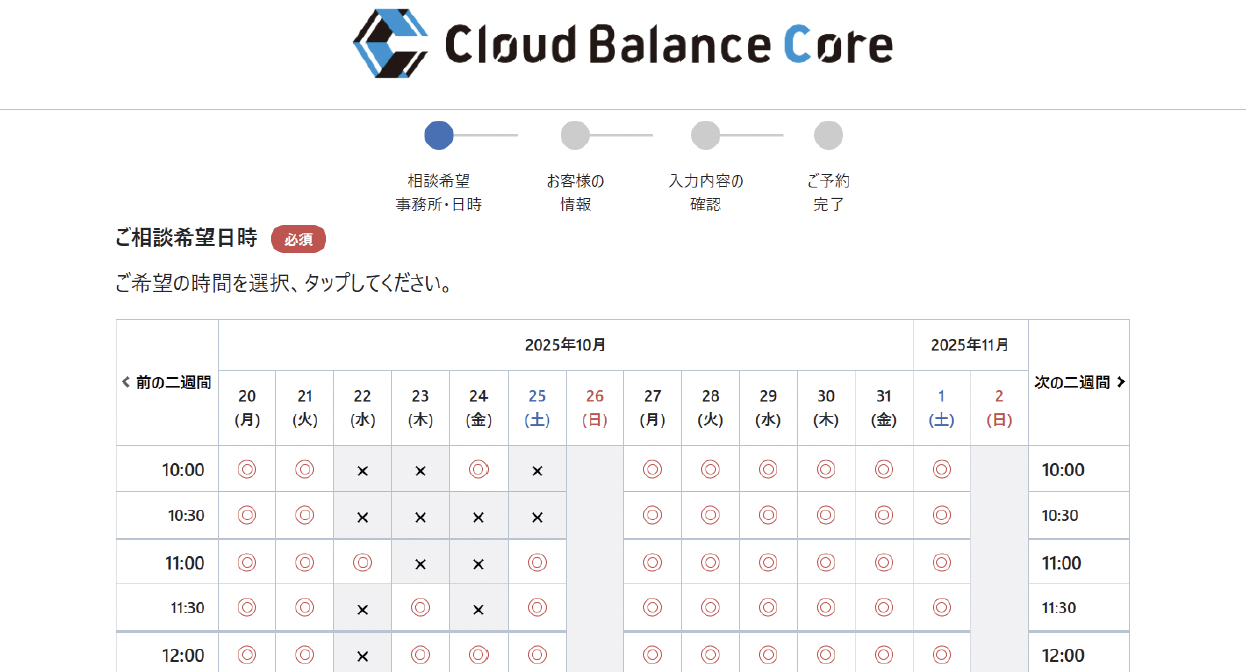This screenshot has width=1246, height=672.
Task: Book 10:00 slot on Friday October 24
Action: 479,469
